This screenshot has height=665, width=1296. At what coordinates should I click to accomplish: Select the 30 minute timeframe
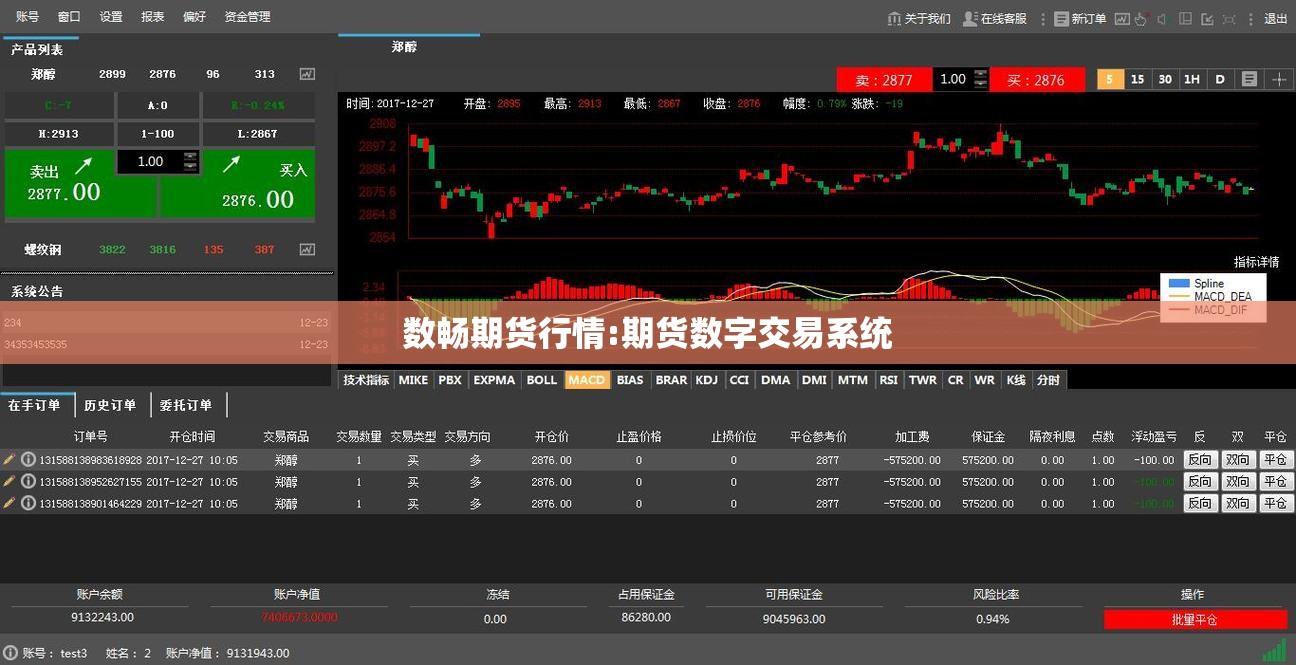coord(1165,79)
